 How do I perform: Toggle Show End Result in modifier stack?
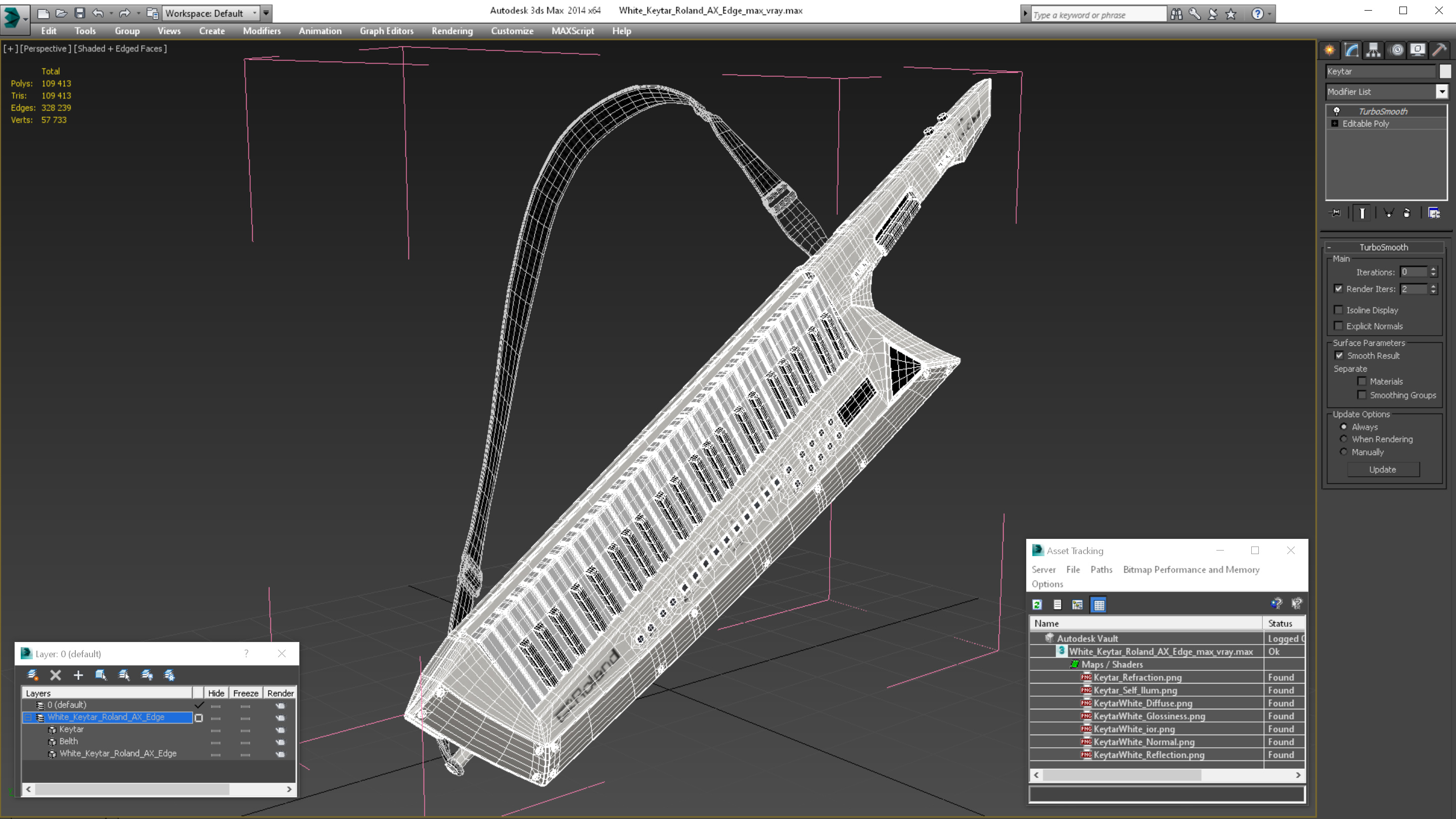coord(1362,213)
